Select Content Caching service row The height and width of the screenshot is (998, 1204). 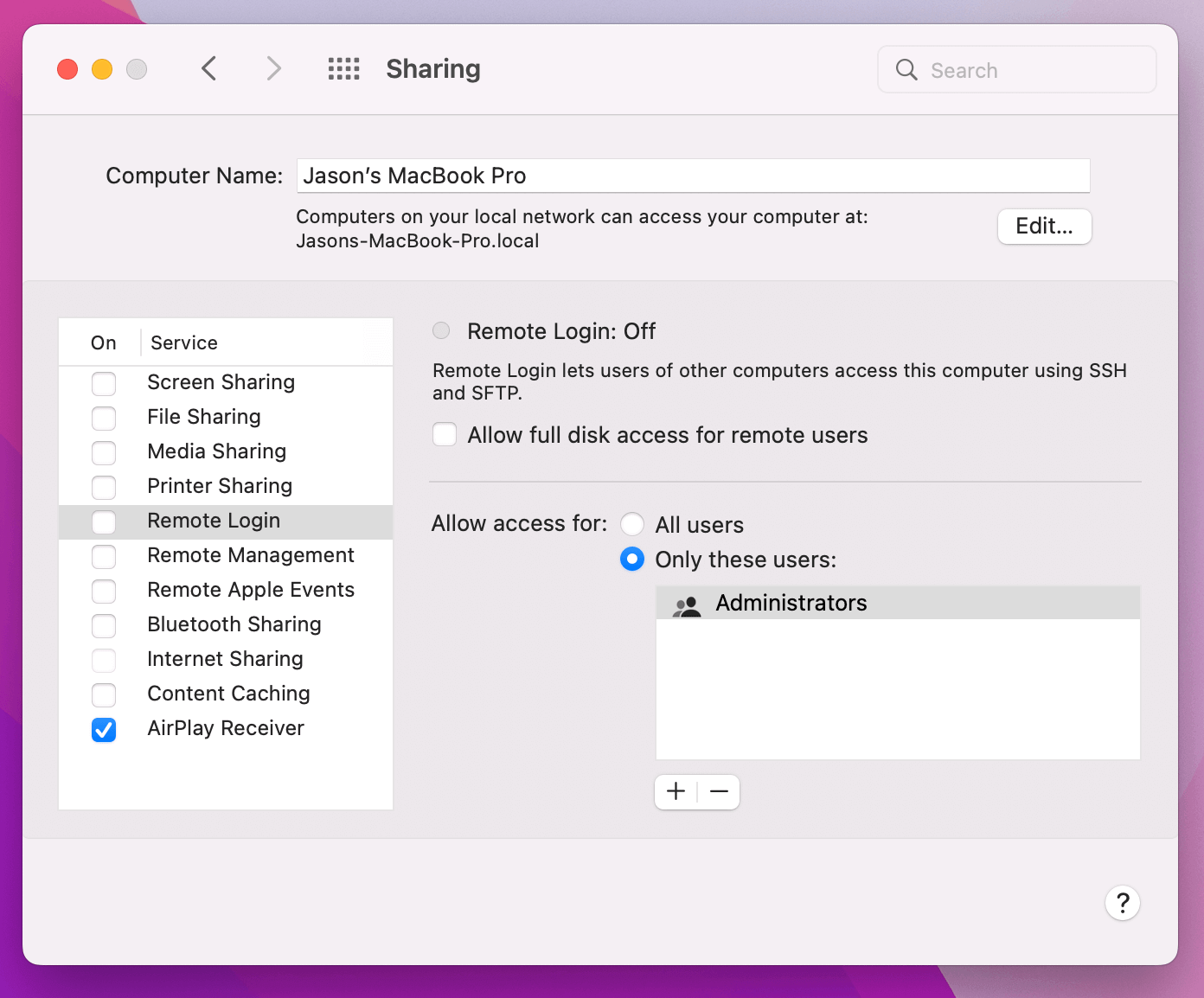[228, 694]
